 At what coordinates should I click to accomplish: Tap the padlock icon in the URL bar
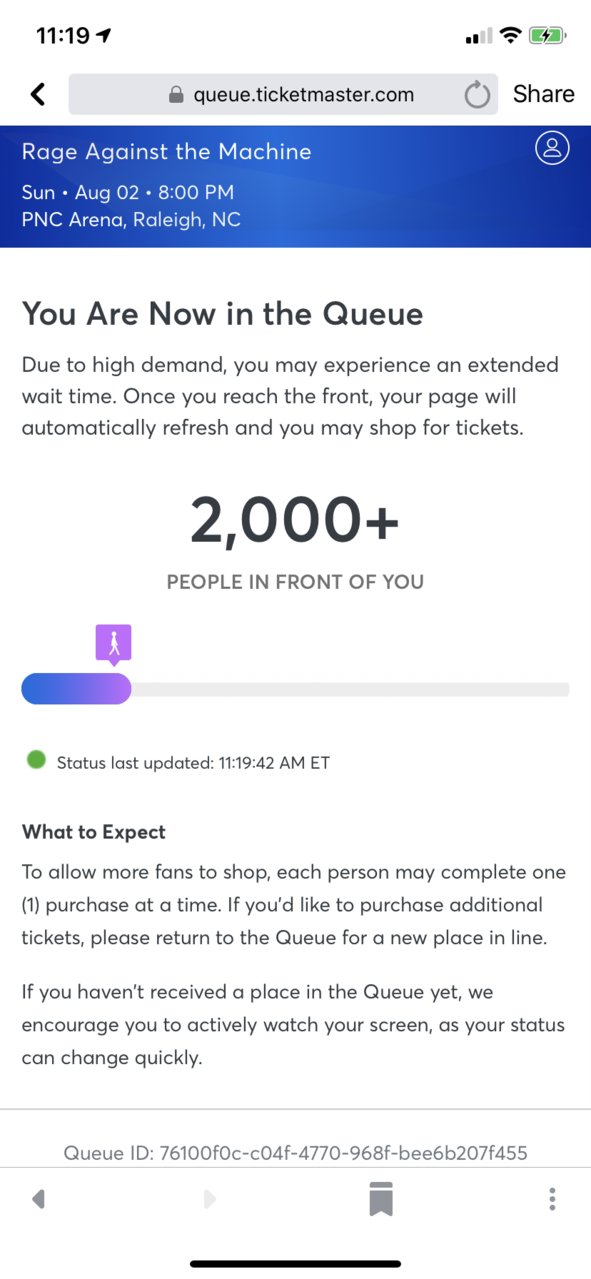[x=176, y=95]
